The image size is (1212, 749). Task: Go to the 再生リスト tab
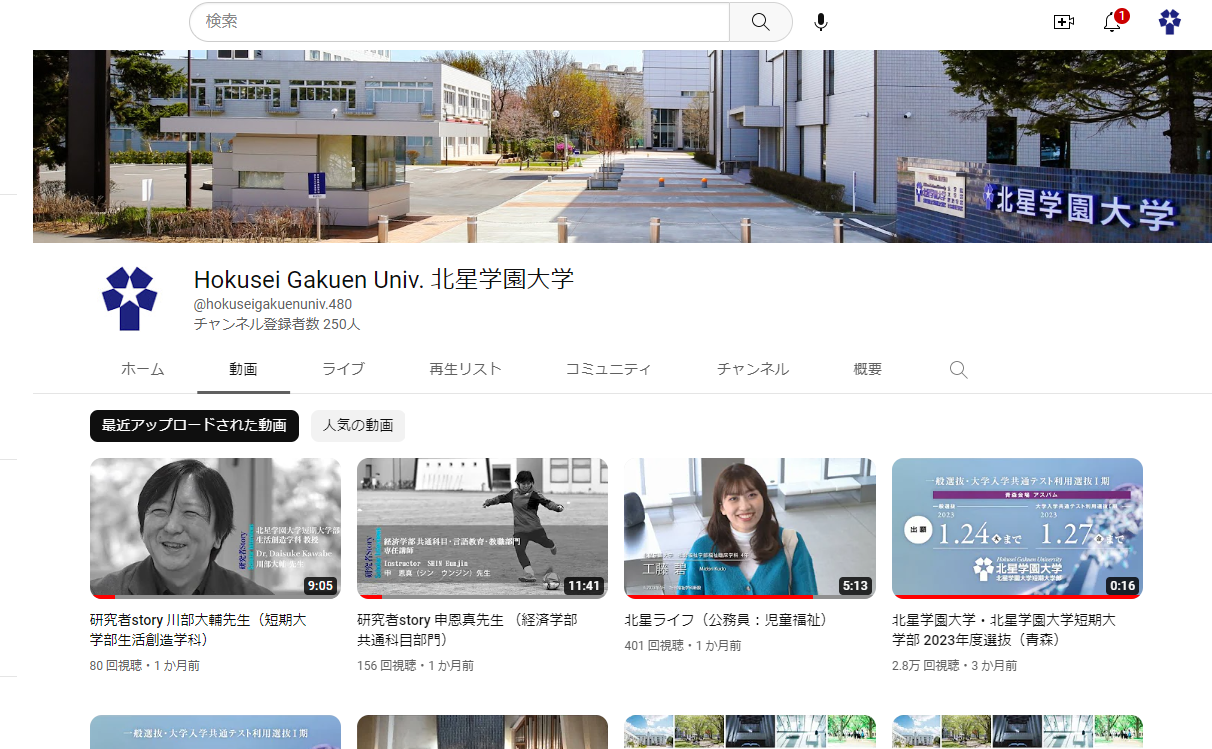[x=465, y=369]
